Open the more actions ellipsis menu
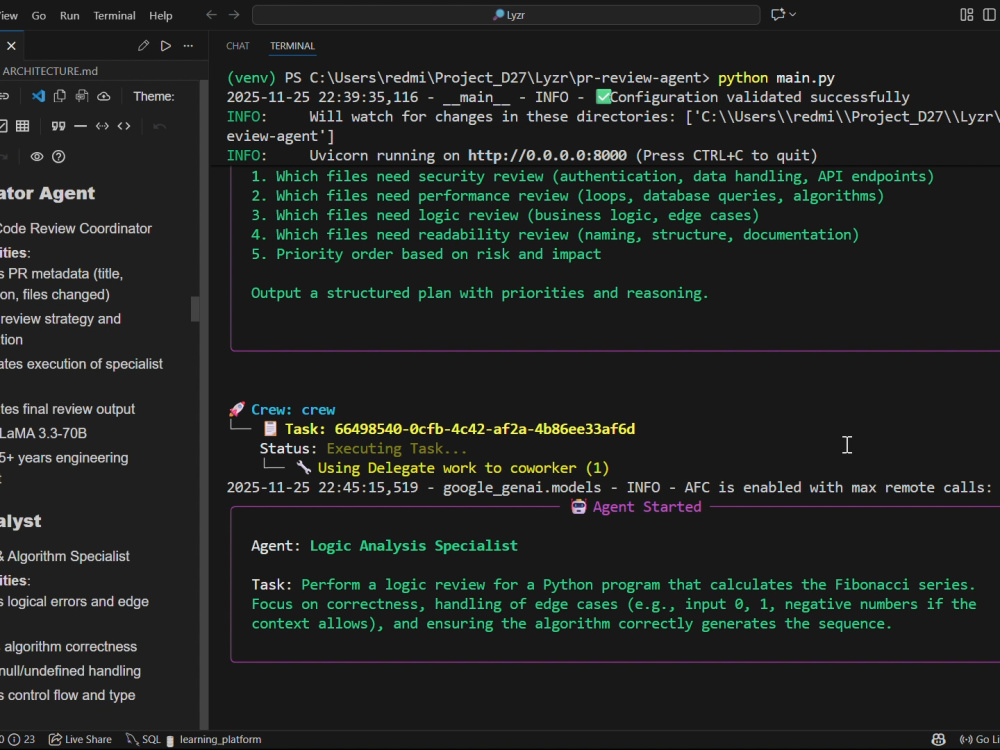 coord(188,46)
